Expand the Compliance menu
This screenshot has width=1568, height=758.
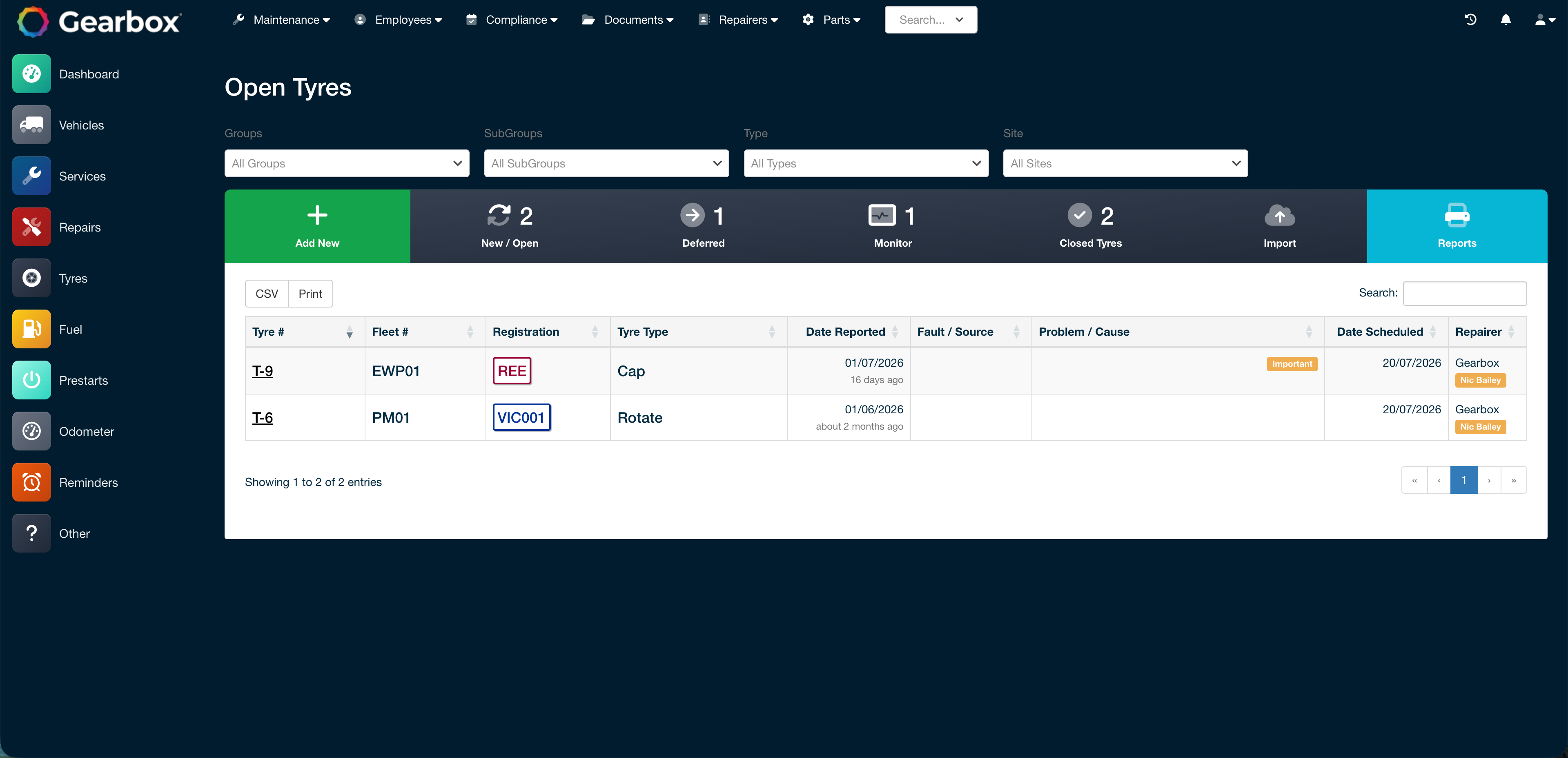(x=512, y=20)
